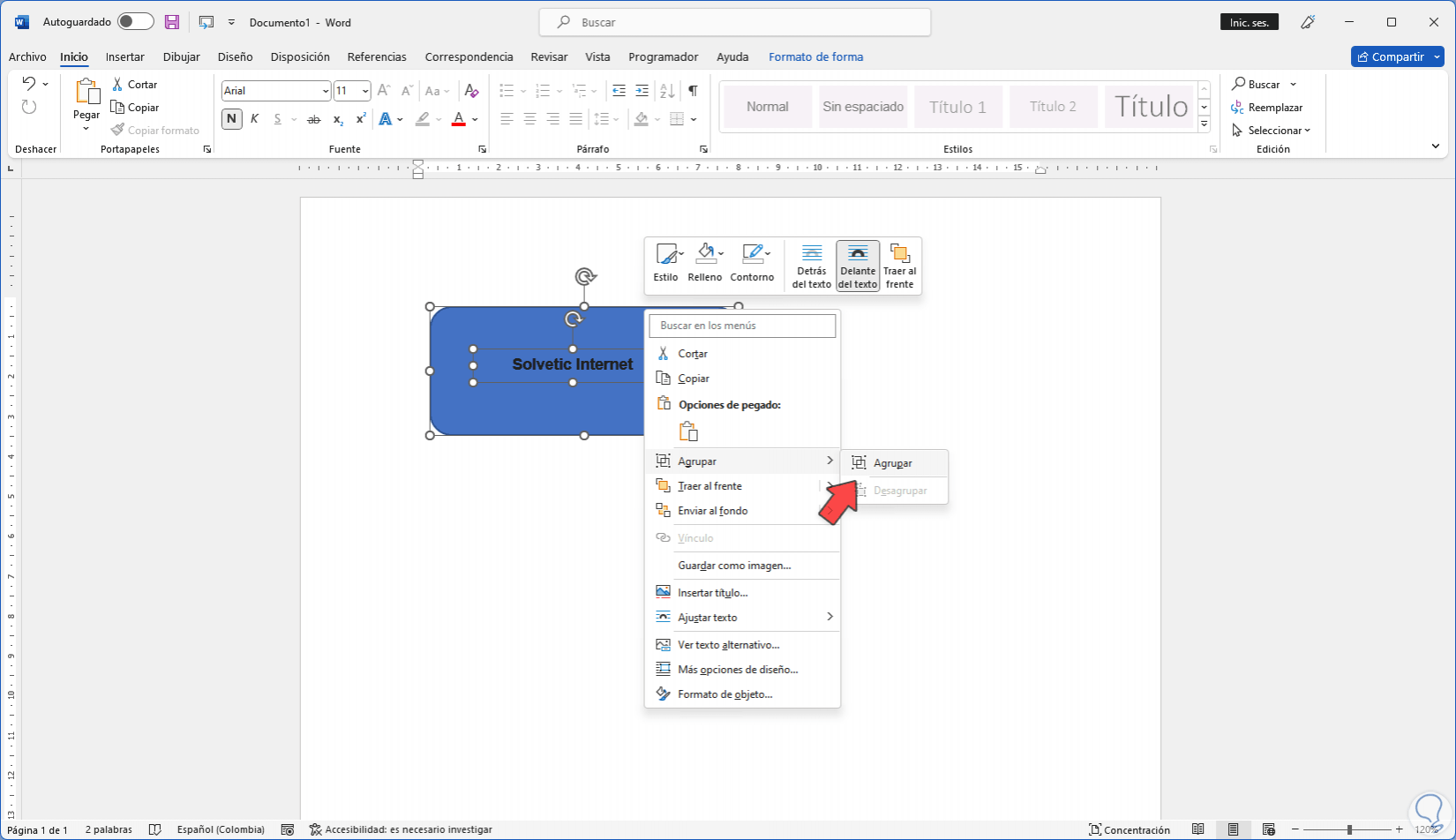Click the zoom slider handle

click(1349, 829)
